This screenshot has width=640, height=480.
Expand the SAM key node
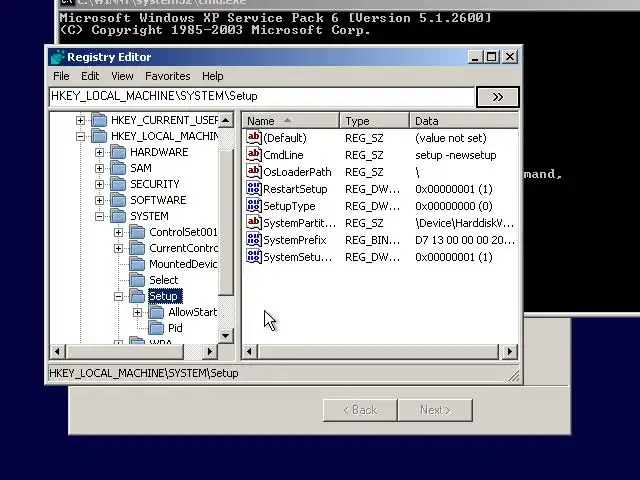[99, 168]
